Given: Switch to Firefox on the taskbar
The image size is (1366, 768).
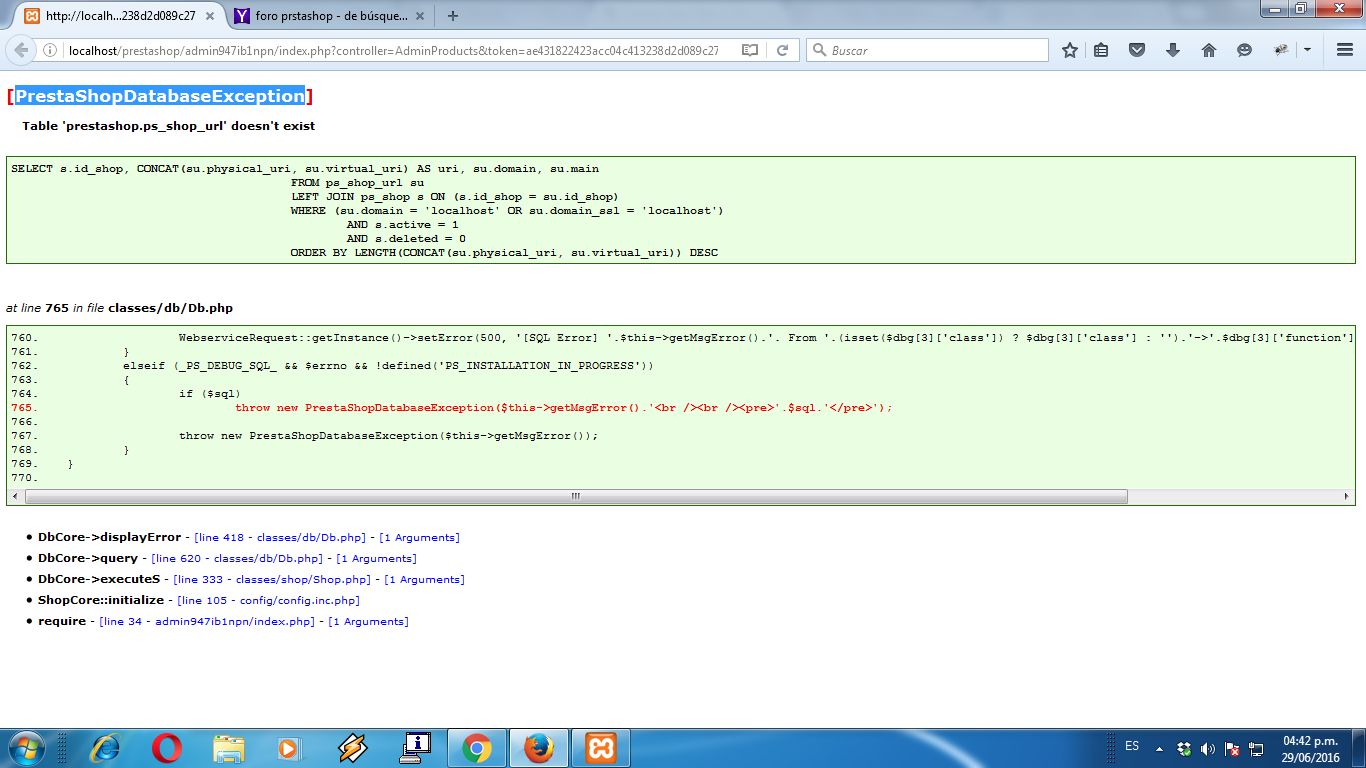Looking at the screenshot, I should click(539, 748).
